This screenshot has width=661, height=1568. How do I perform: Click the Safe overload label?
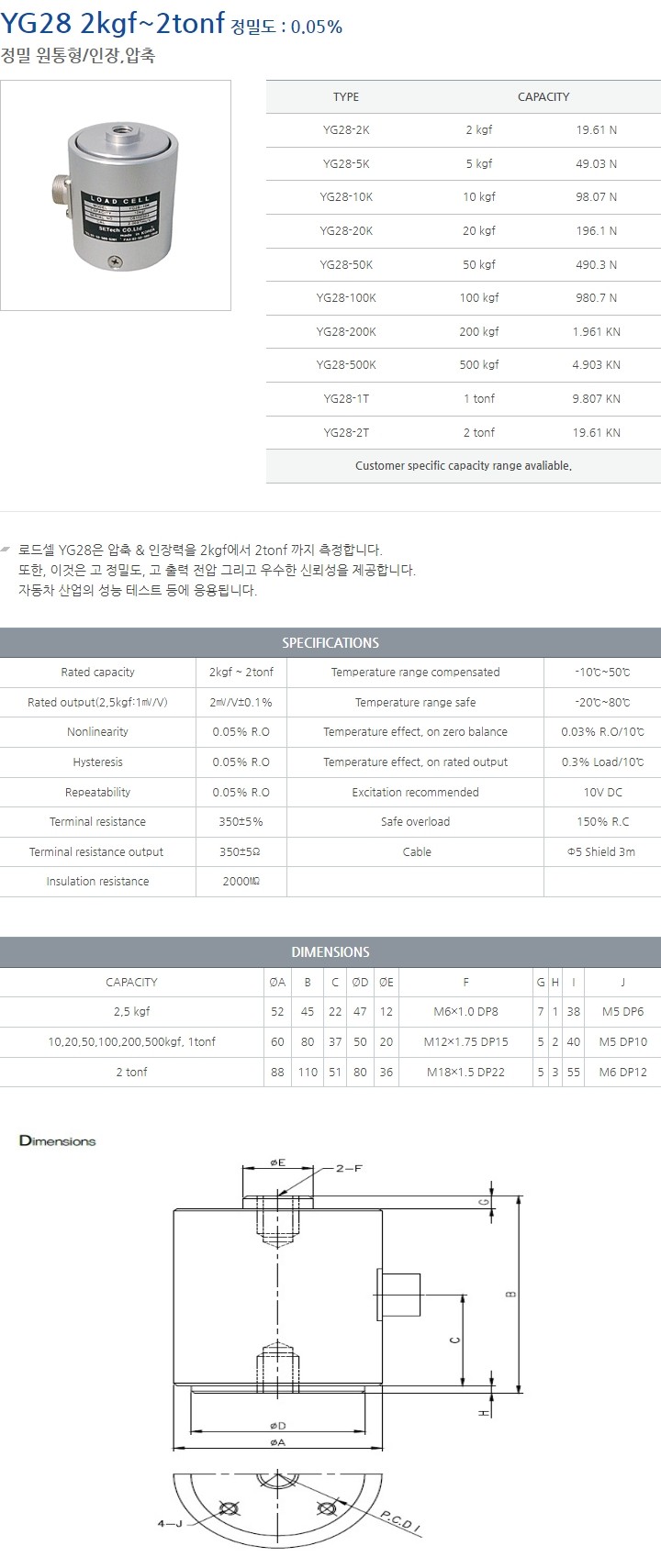pyautogui.click(x=416, y=822)
